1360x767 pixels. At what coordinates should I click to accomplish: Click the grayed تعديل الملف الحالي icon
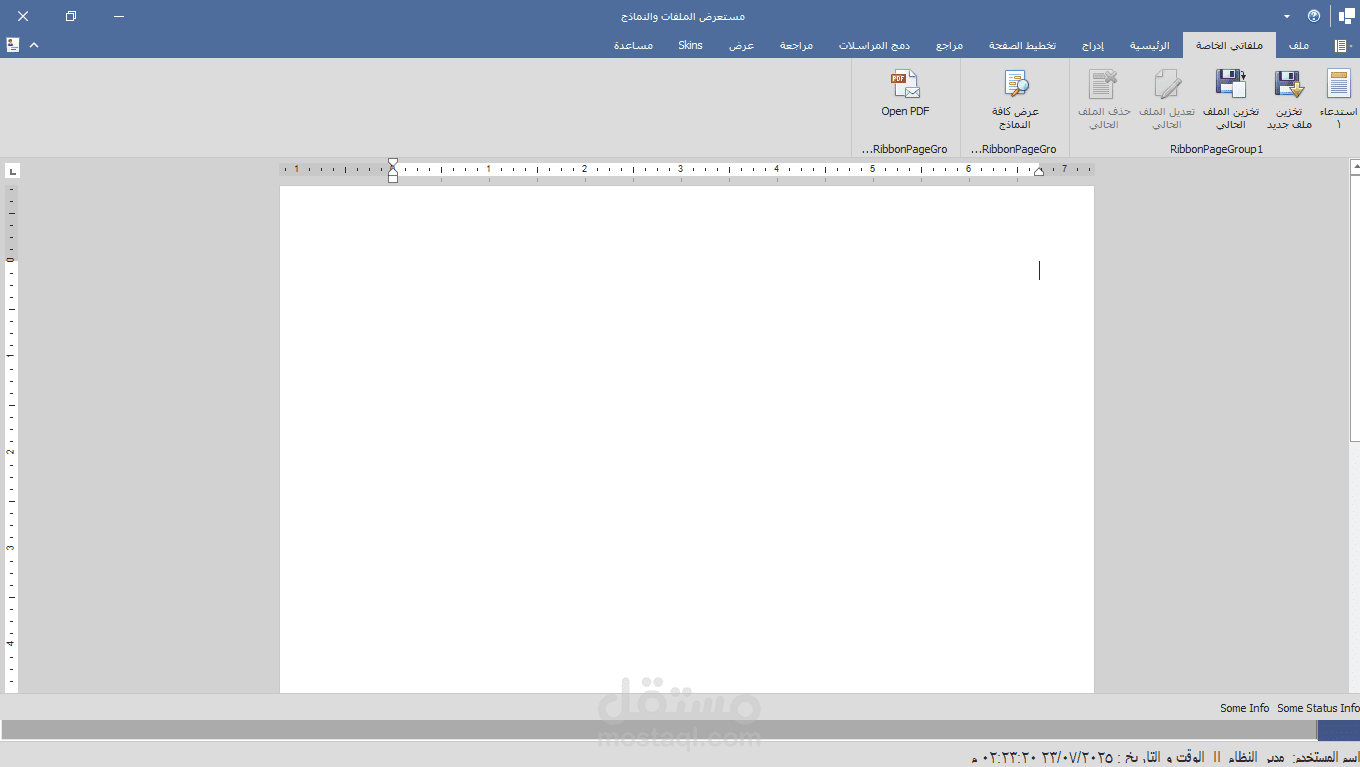click(1167, 84)
